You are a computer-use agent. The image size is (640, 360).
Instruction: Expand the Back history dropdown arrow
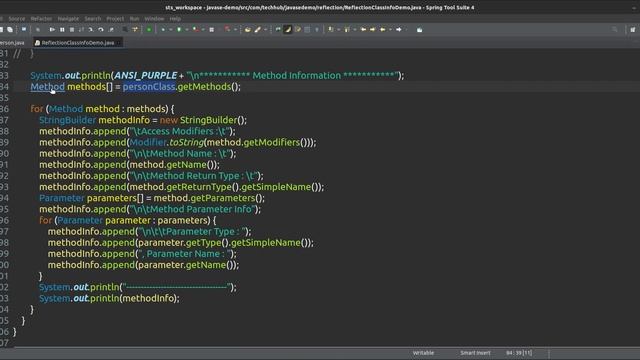coord(390,29)
